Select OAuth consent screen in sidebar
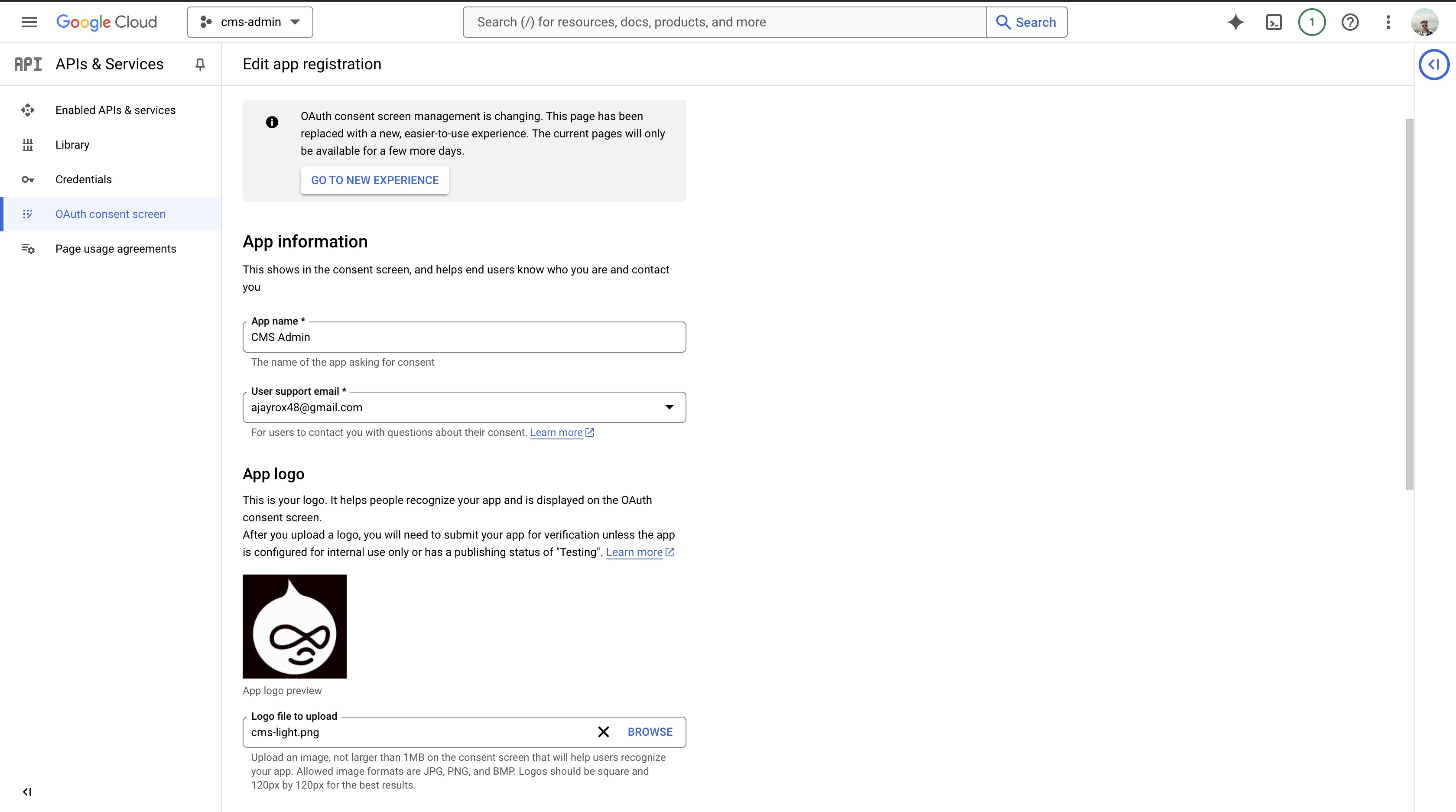1456x812 pixels. tap(110, 214)
